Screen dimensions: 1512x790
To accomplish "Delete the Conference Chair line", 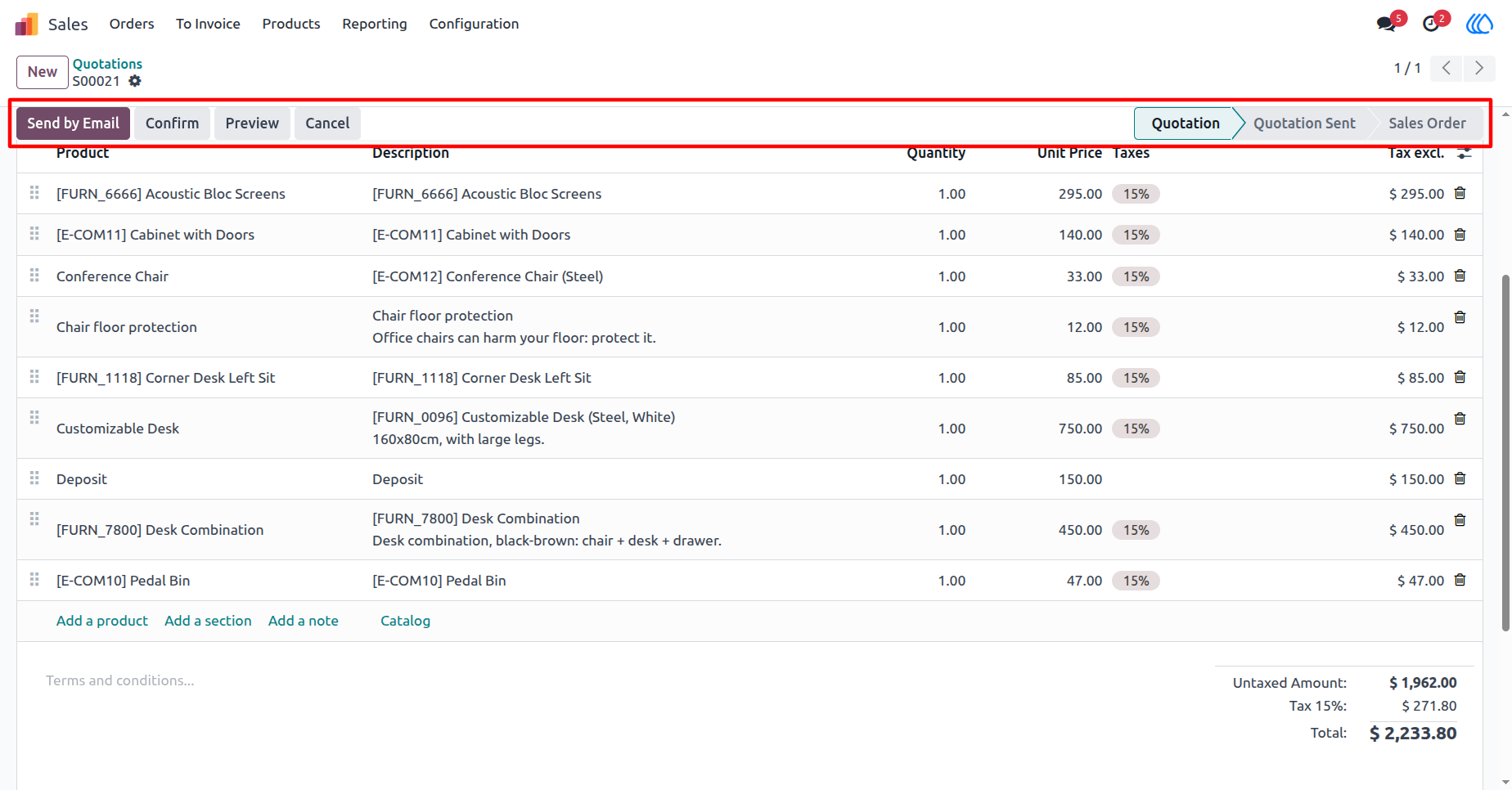I will pos(1460,276).
